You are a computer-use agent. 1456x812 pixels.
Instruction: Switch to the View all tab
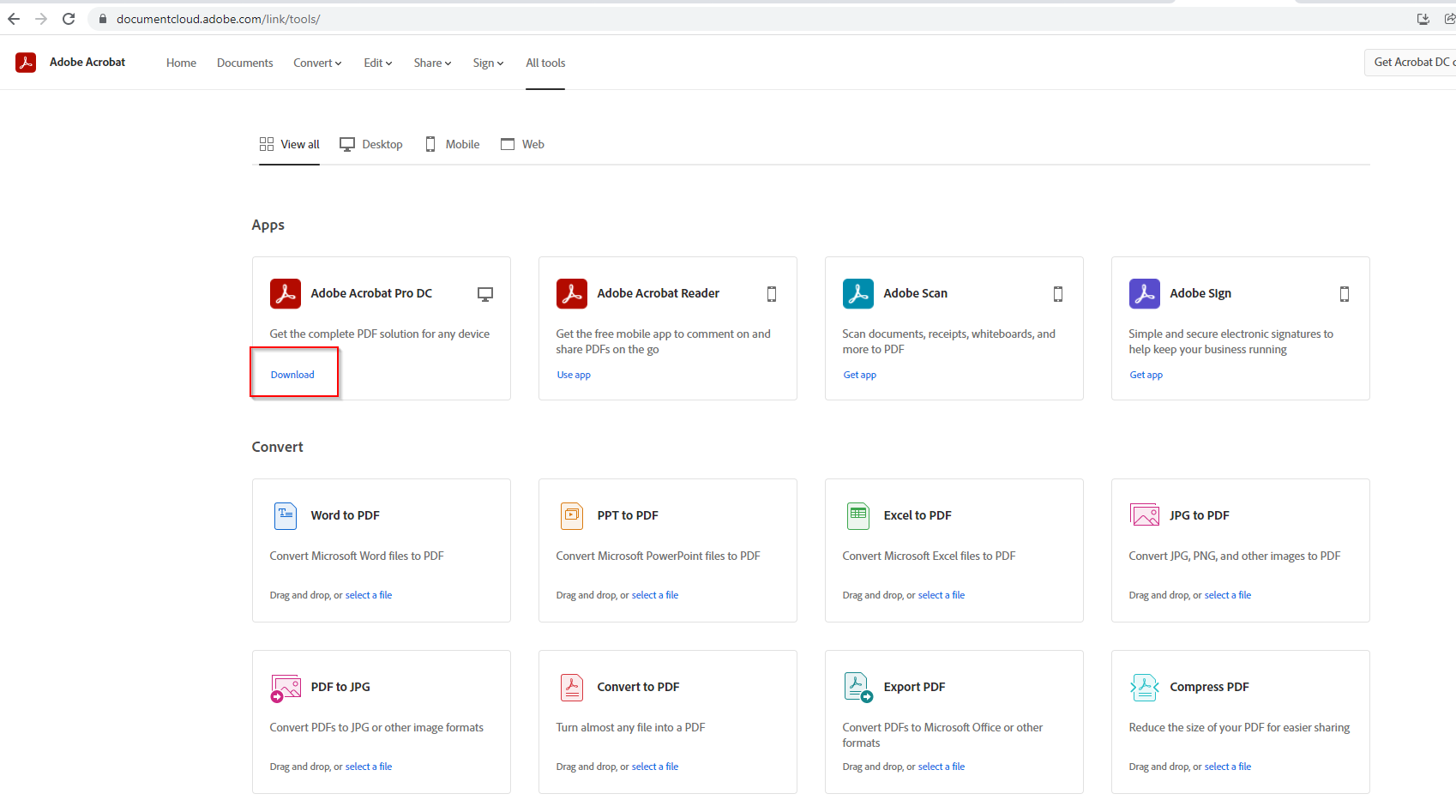tap(290, 144)
